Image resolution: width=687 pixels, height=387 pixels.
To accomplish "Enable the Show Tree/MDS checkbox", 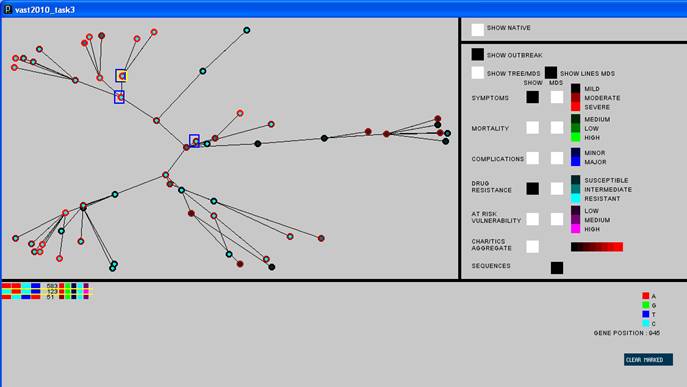I will pyautogui.click(x=478, y=73).
